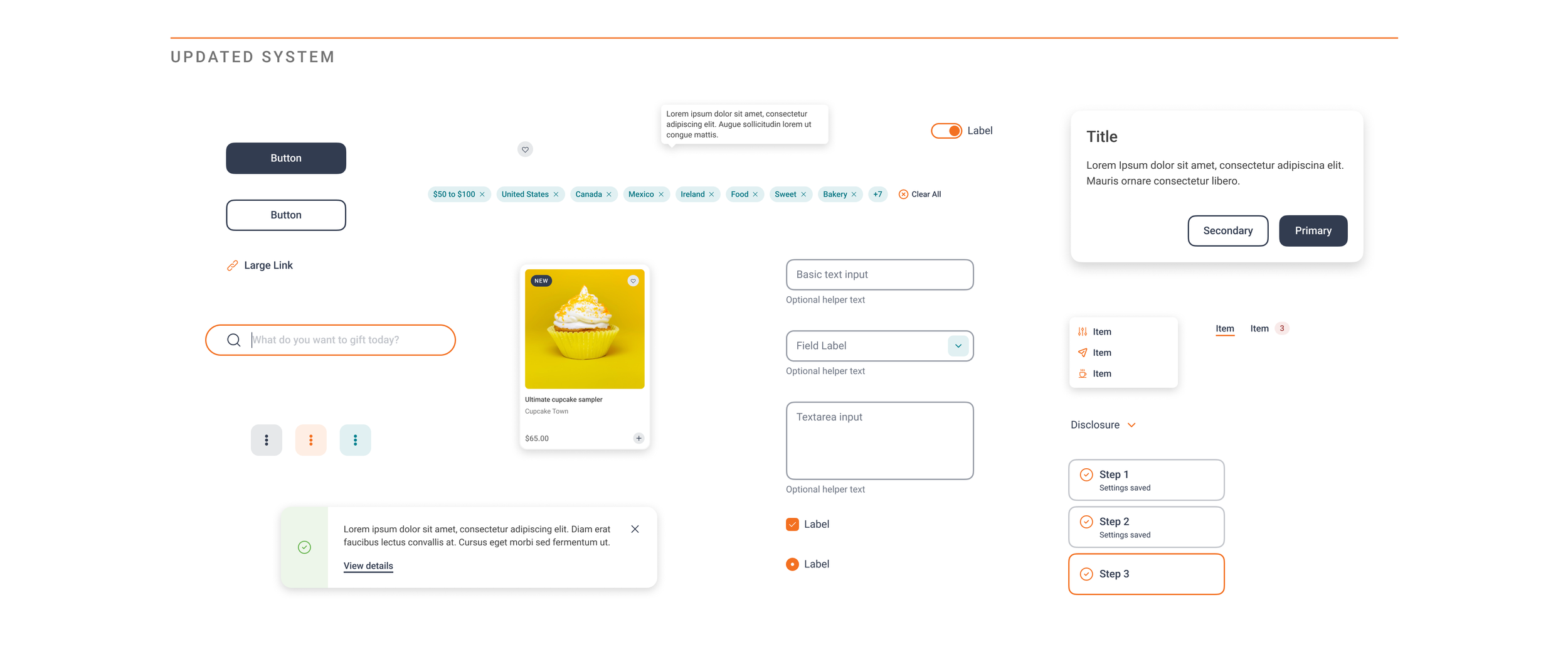Switch to the underlined Item tab
The image size is (1568, 654).
(x=1224, y=329)
